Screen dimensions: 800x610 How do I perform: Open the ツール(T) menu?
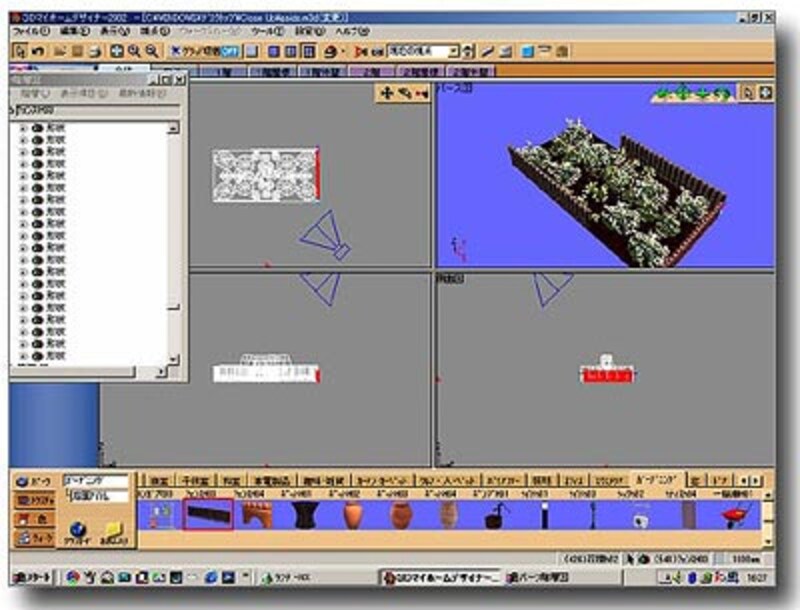pos(267,31)
